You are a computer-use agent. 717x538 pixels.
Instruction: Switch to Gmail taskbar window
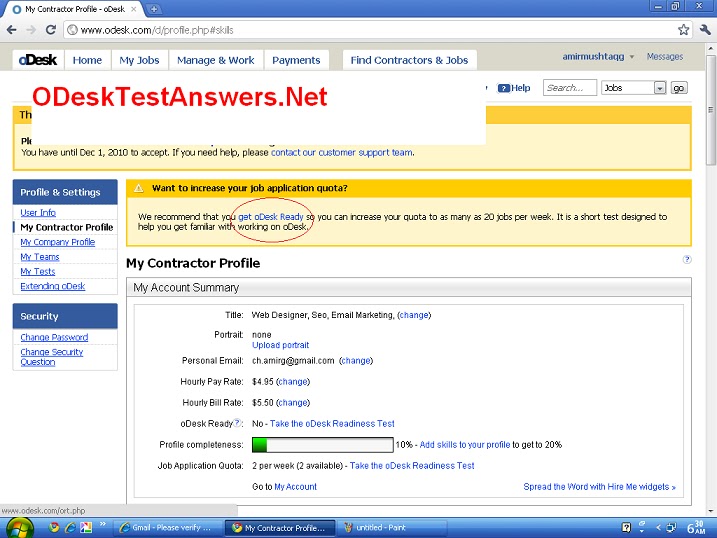167,527
